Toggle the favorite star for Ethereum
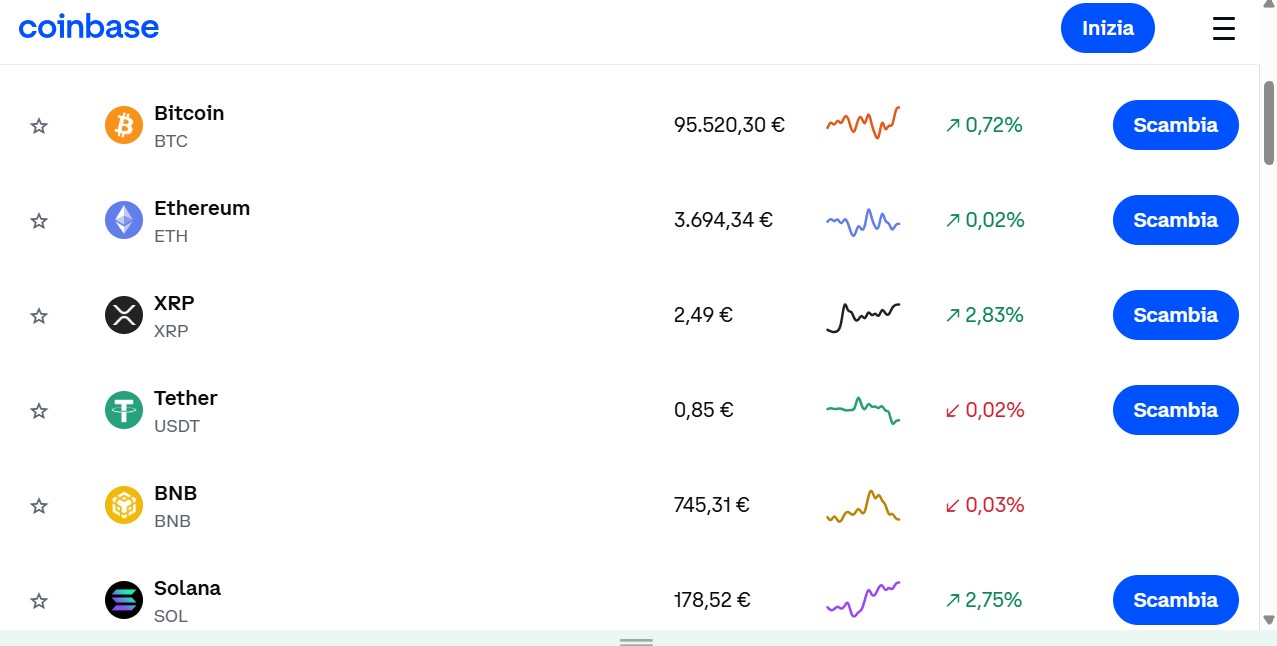The width and height of the screenshot is (1277, 646). 38,219
